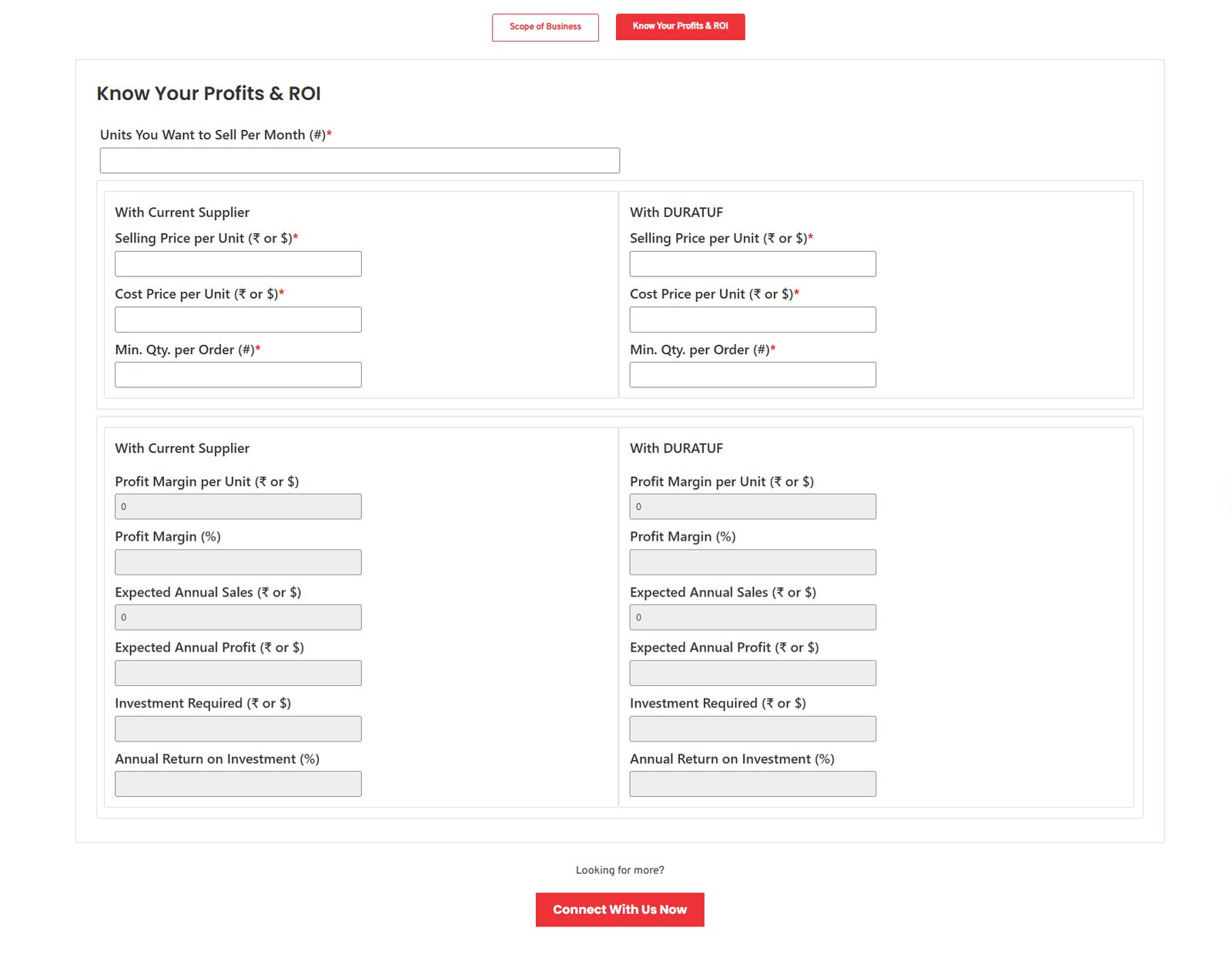Focus the Units You Want to Sell Per Month field

(x=360, y=161)
